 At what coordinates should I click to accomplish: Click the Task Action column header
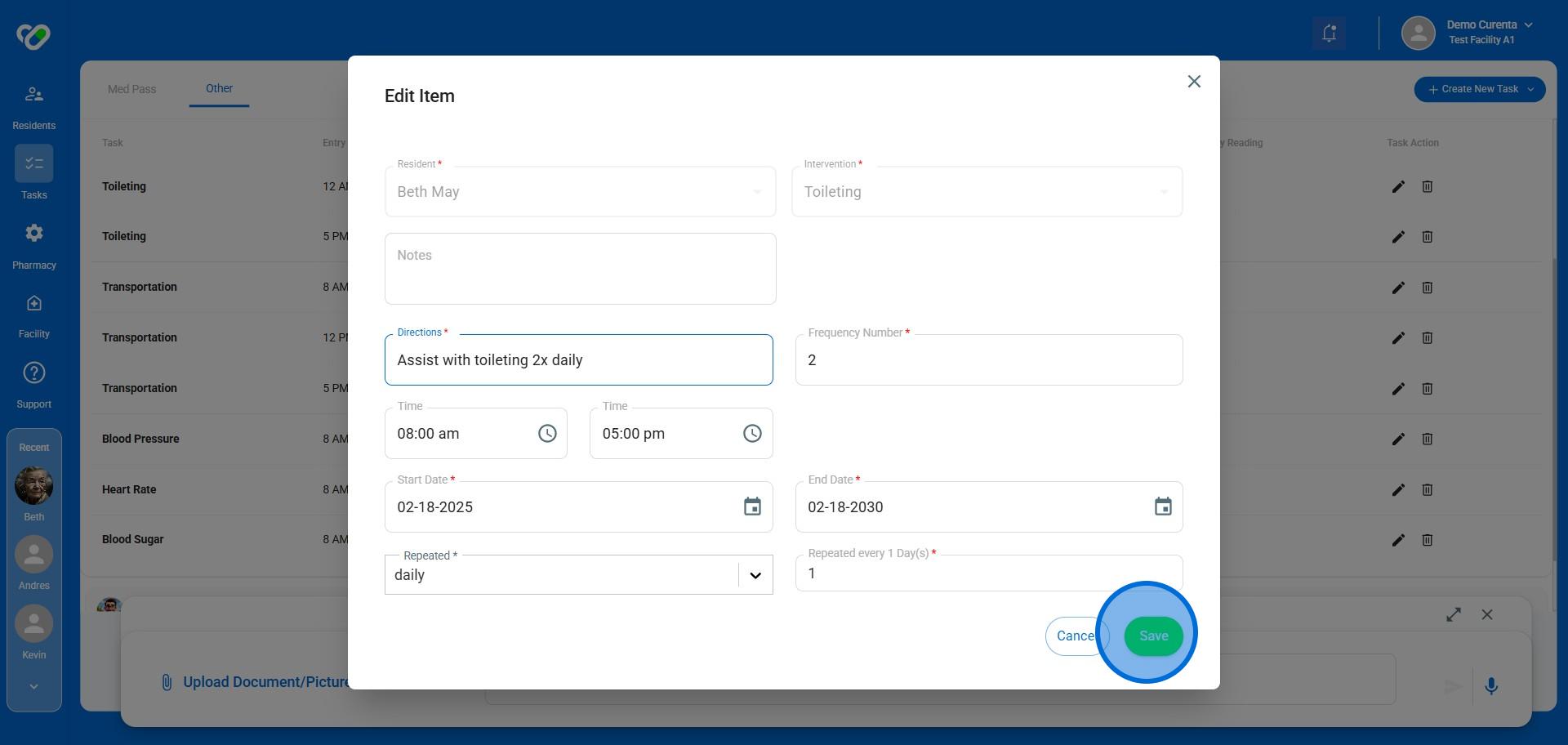pyautogui.click(x=1412, y=143)
